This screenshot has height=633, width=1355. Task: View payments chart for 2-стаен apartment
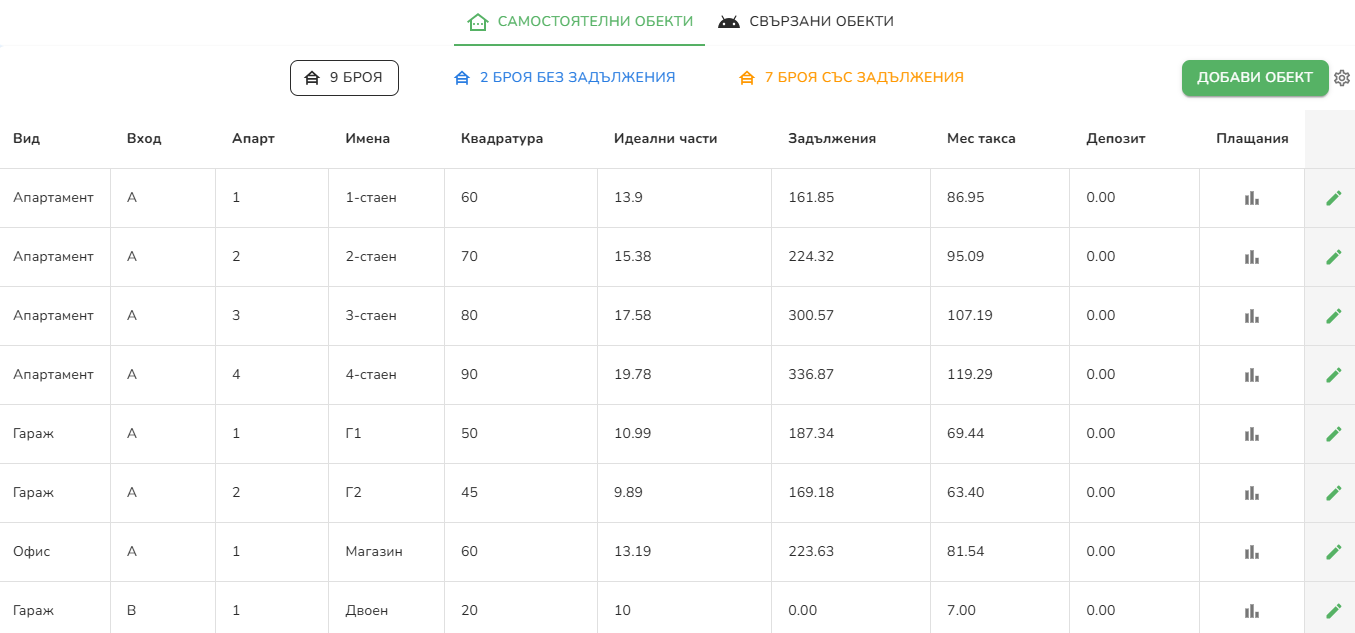coord(1251,256)
